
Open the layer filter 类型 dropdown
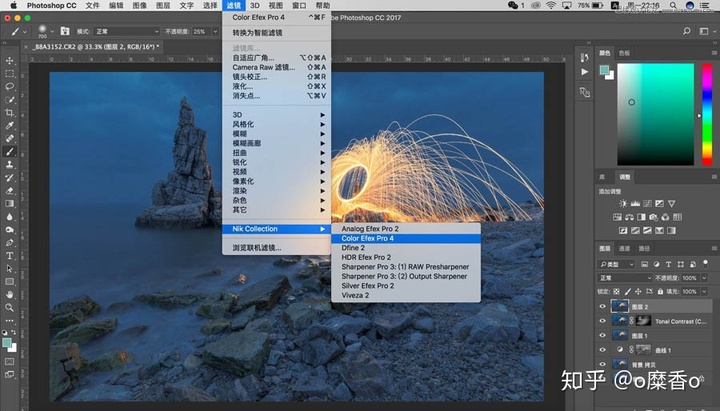click(x=617, y=265)
